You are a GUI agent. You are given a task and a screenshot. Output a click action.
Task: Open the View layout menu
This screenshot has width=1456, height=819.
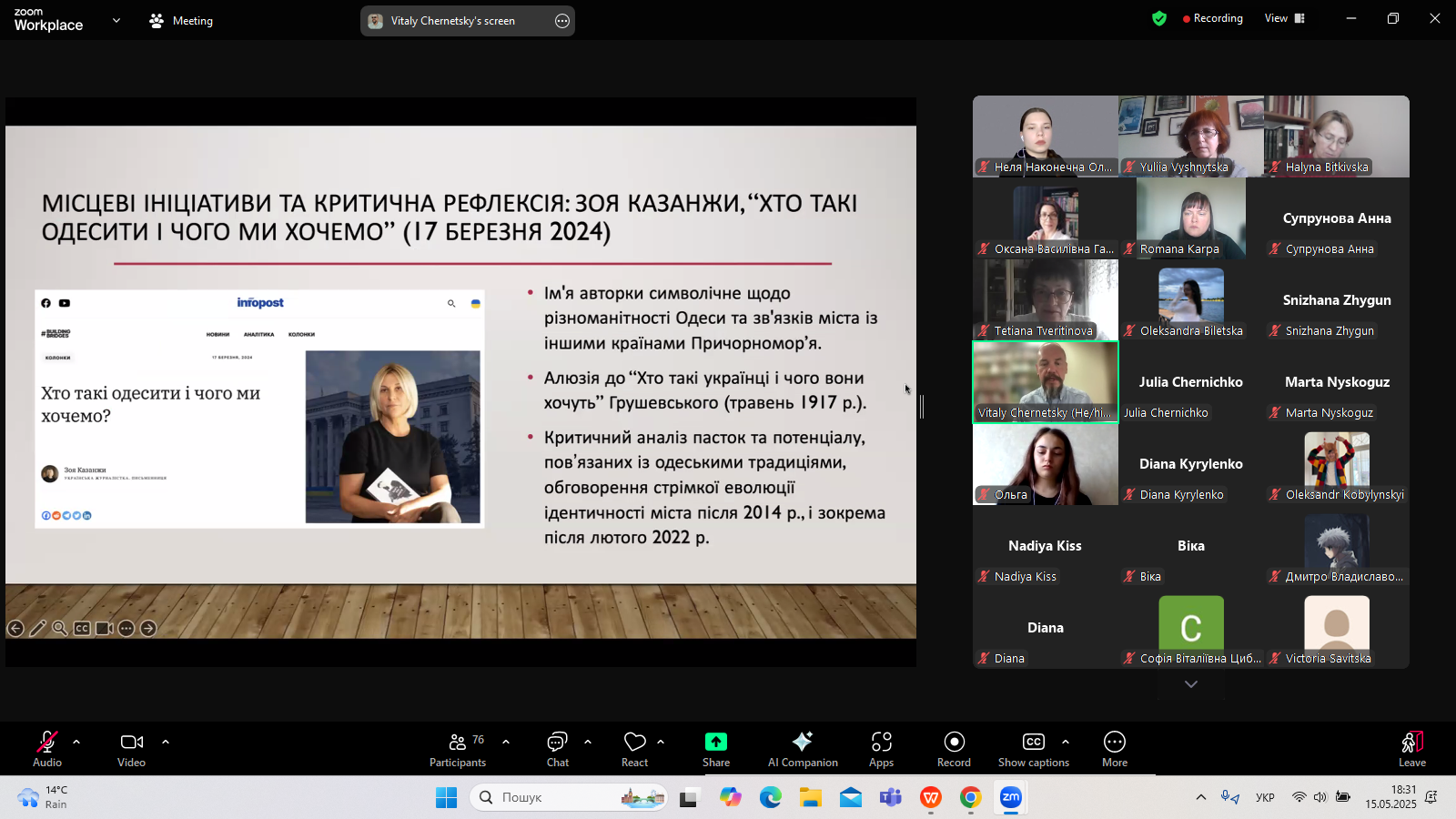1284,18
